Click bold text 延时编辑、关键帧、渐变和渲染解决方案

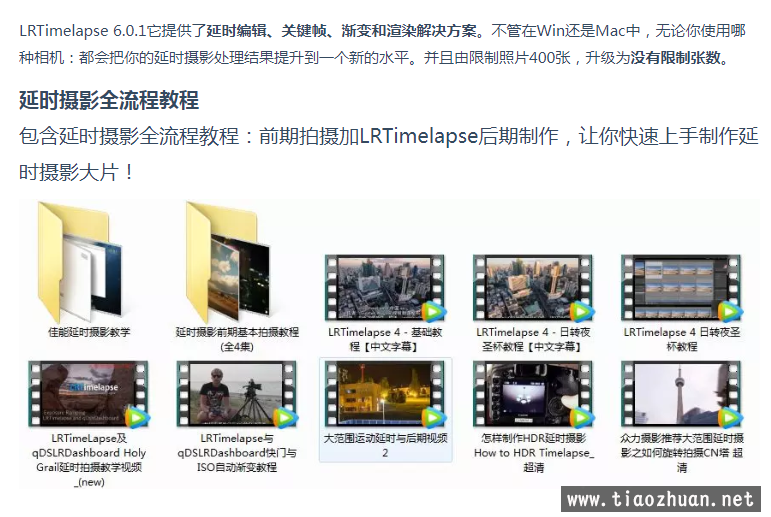point(341,31)
